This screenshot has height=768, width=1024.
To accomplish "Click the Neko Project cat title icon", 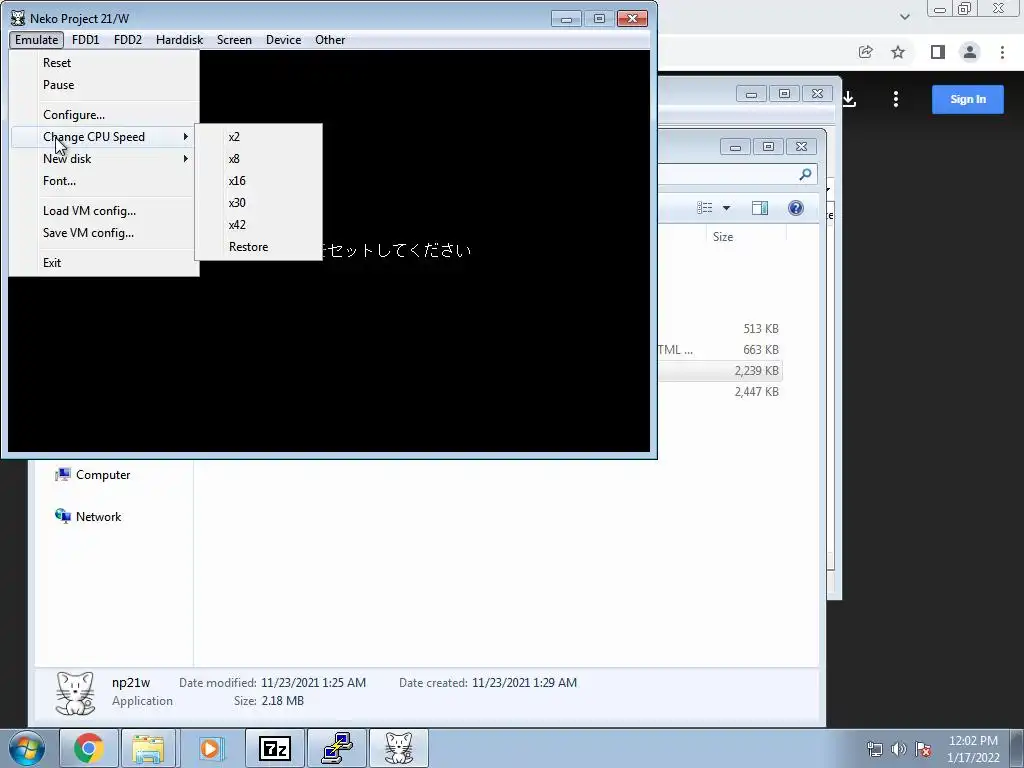I will 18,18.
